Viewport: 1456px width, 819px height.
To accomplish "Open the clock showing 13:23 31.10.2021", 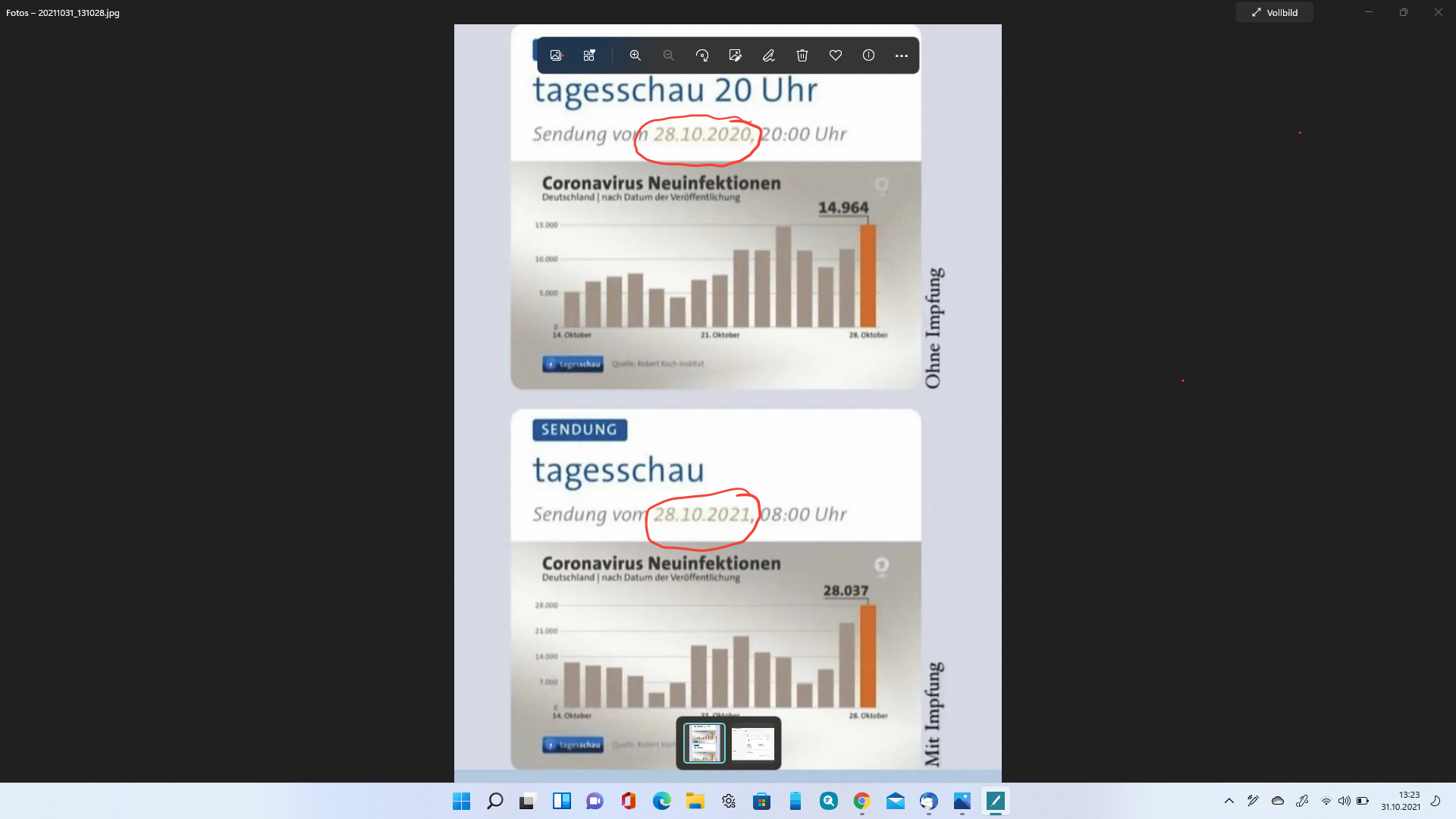I will click(x=1401, y=801).
